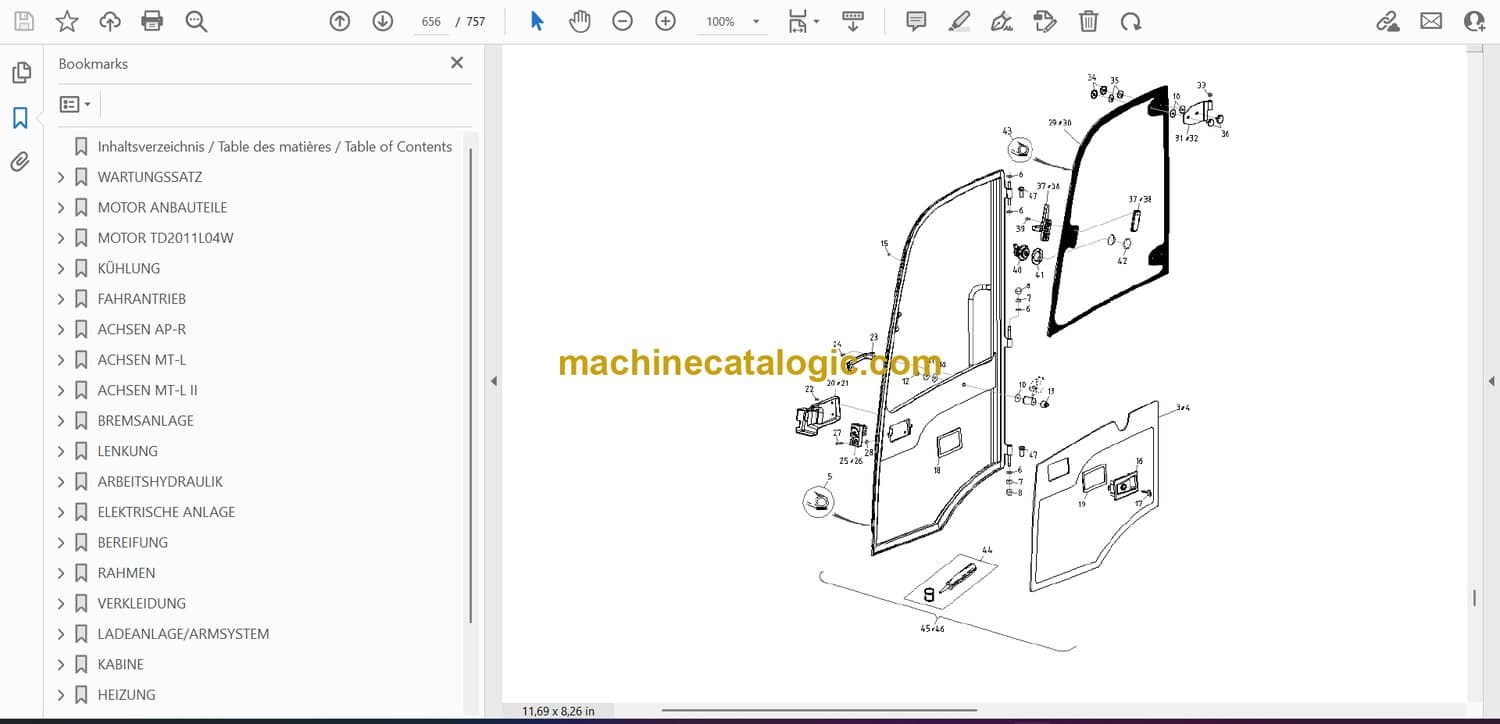Screen dimensions: 1500x724
Task: Toggle the Attachments paperclip panel
Action: (x=20, y=162)
